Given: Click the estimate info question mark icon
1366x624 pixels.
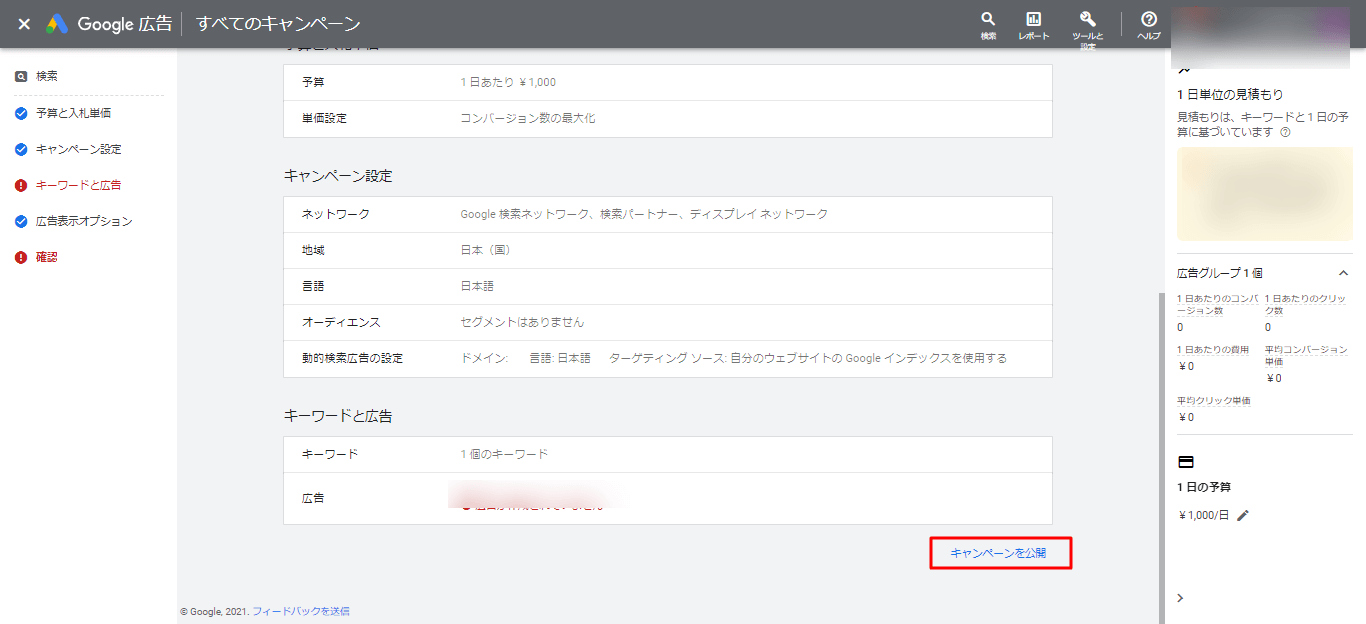Looking at the screenshot, I should (x=1285, y=132).
